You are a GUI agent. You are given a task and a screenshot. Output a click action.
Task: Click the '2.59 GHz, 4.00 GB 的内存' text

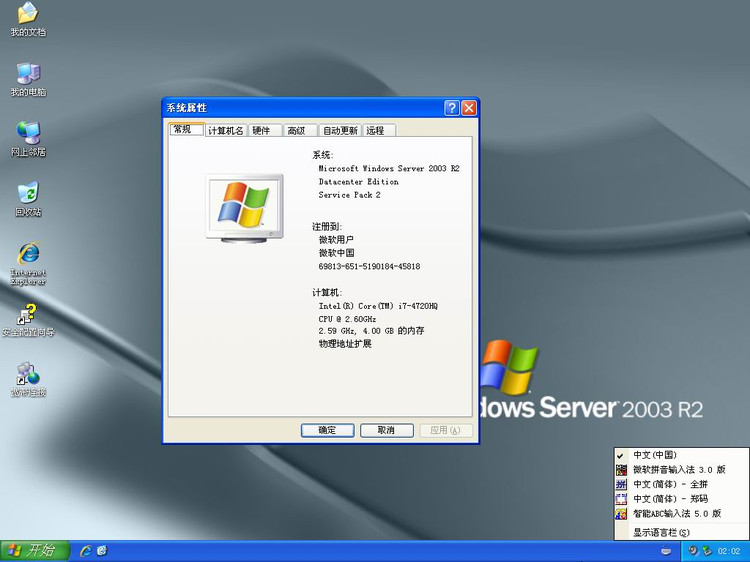click(x=371, y=331)
